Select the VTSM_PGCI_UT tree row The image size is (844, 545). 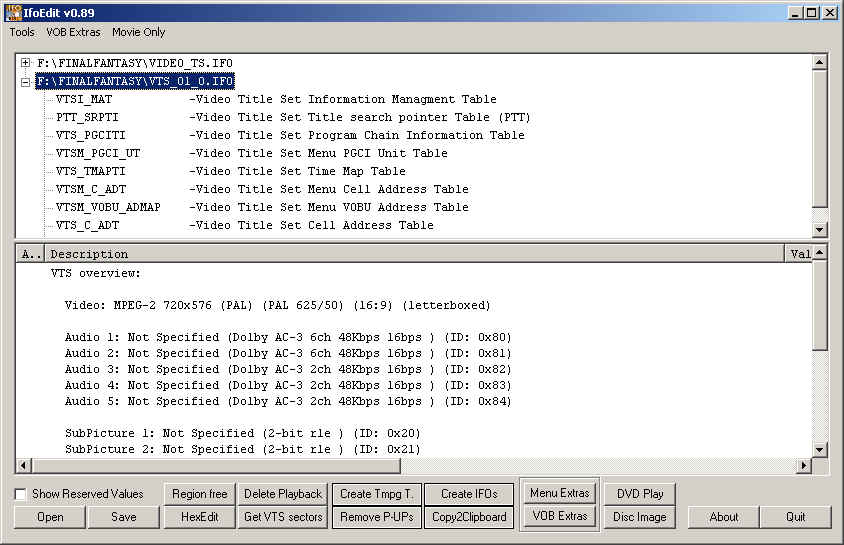251,153
